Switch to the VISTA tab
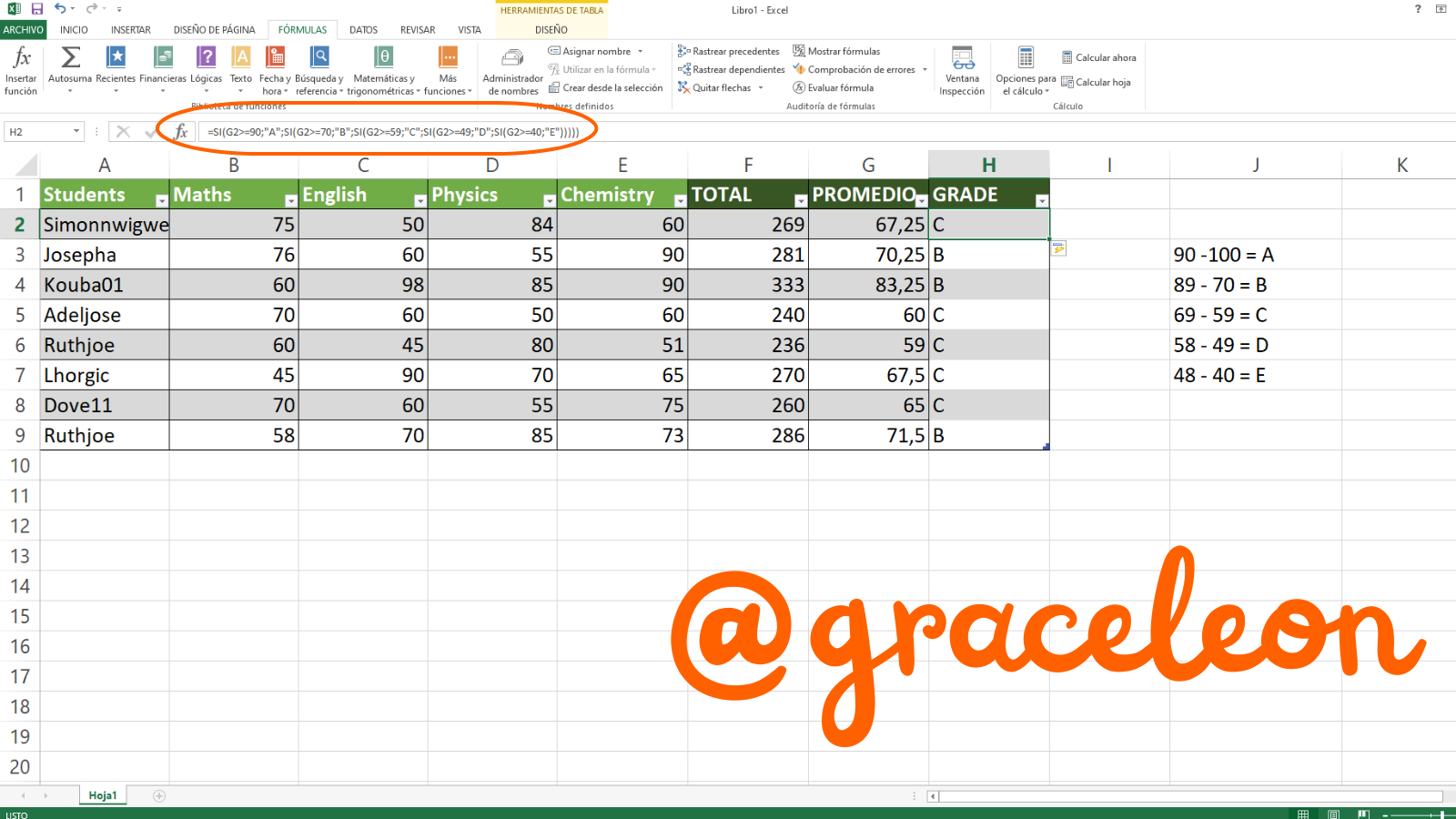 (x=470, y=30)
